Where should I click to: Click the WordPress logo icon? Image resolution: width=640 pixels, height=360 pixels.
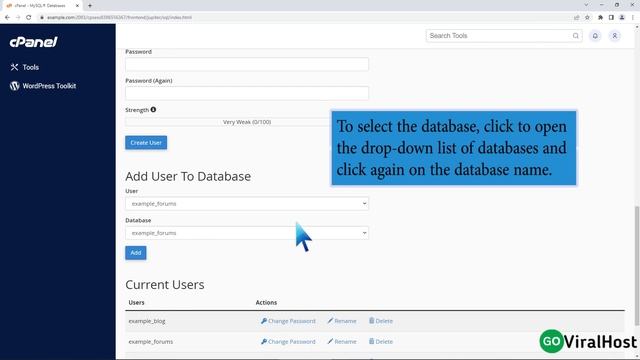pos(15,86)
